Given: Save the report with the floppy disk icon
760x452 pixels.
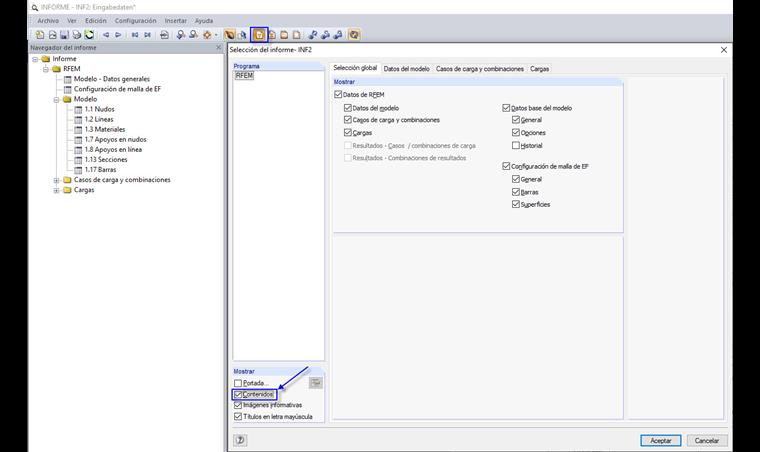Looking at the screenshot, I should click(x=64, y=35).
